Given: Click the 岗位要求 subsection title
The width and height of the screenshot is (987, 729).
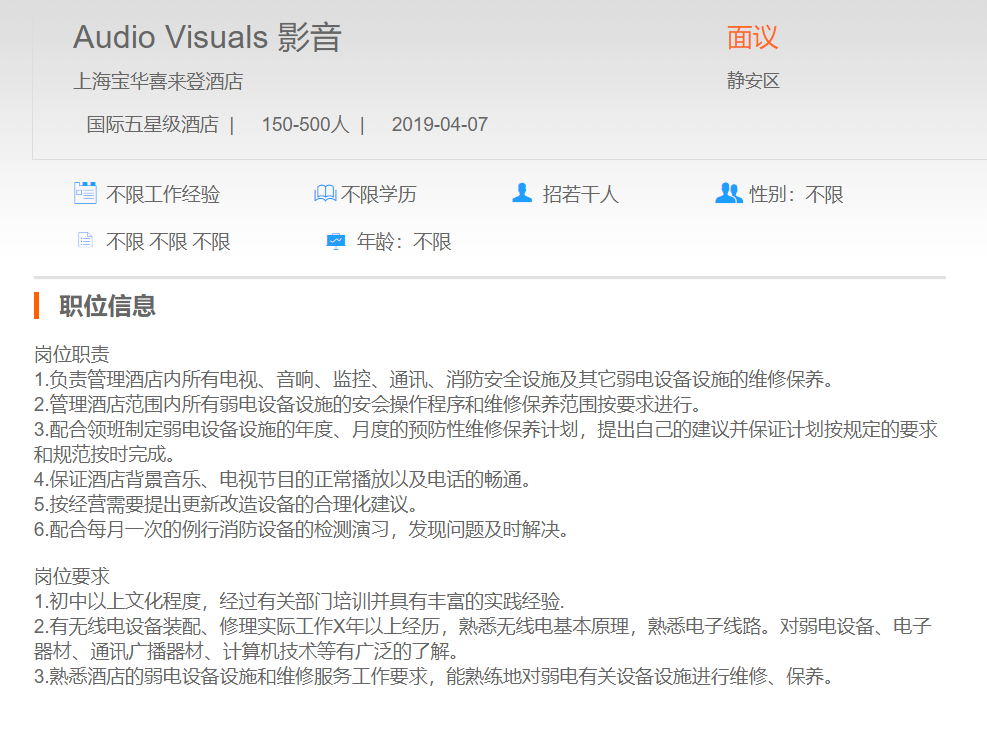Looking at the screenshot, I should 72,577.
